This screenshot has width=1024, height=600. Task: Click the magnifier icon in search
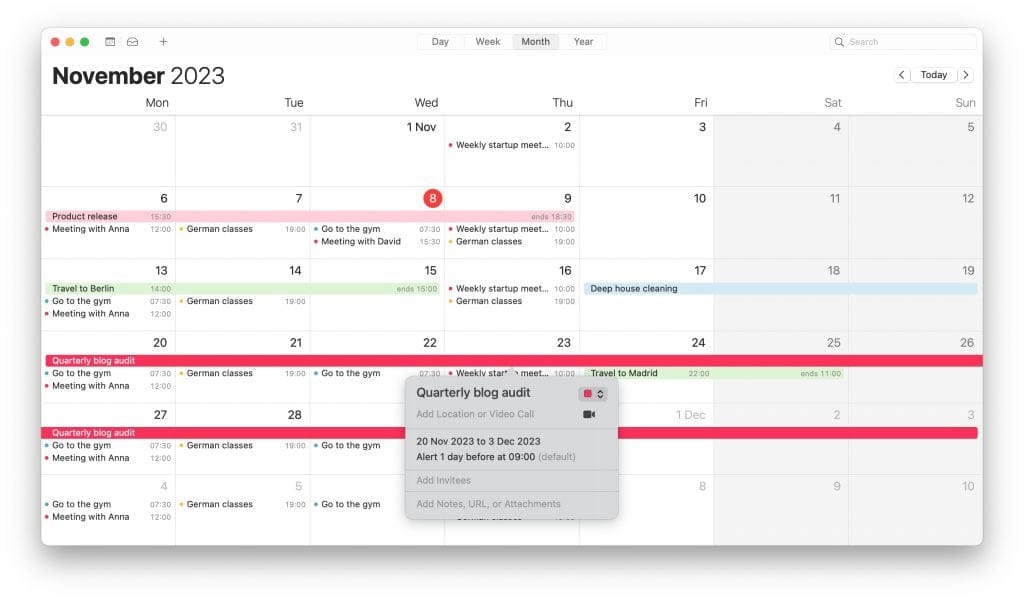pos(840,42)
